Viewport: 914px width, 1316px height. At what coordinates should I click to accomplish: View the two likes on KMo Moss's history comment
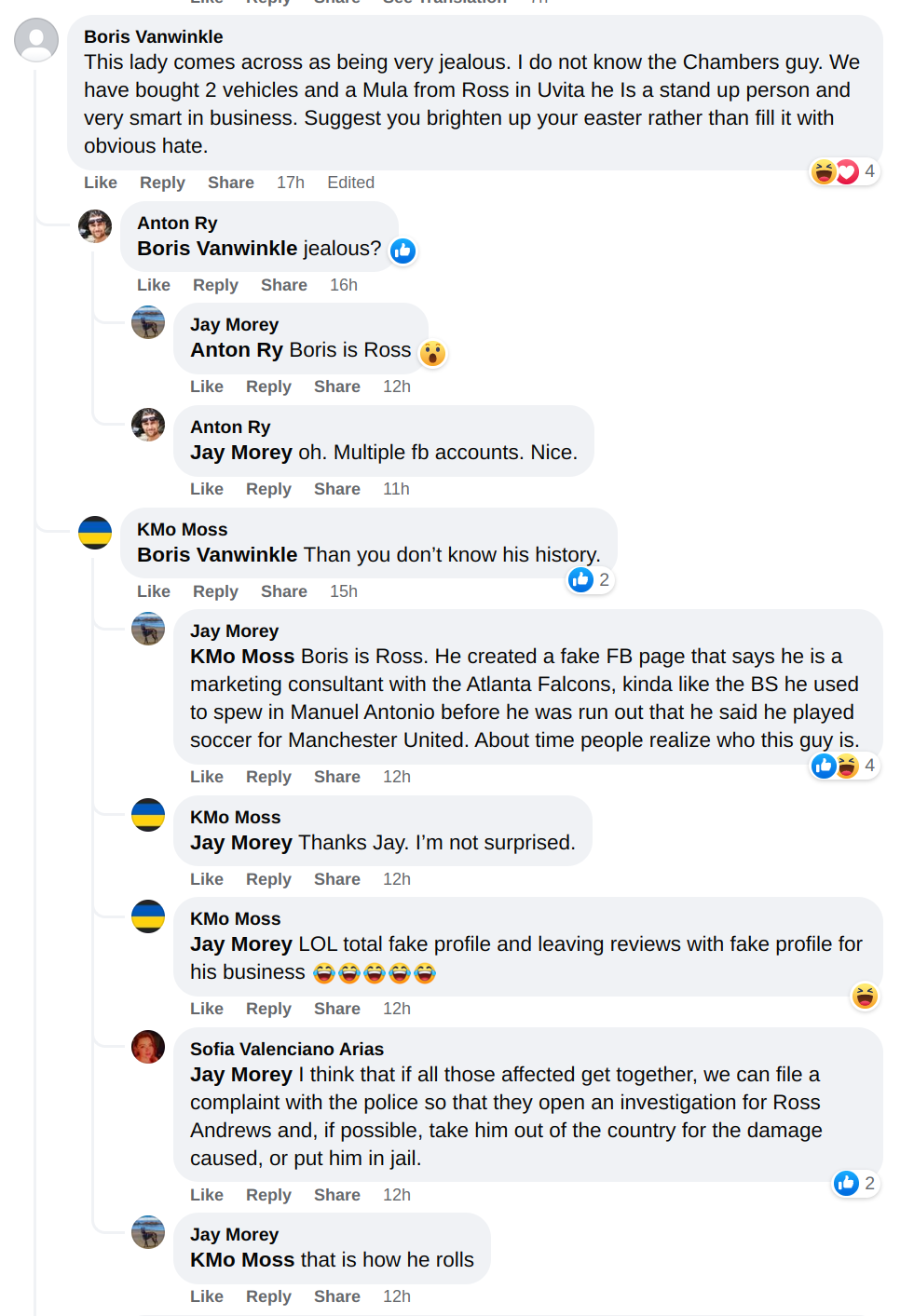(x=590, y=580)
